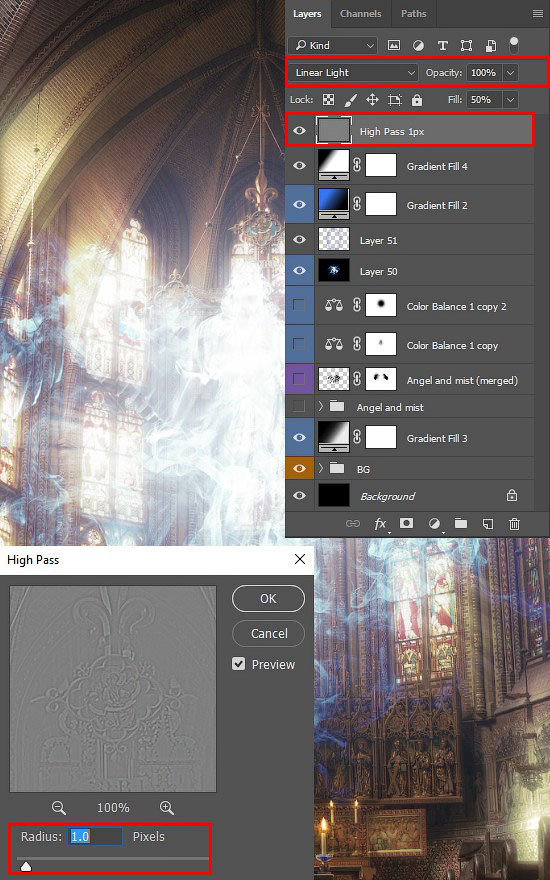
Task: Select Angel and mist (merged) mask thumbnail
Action: click(381, 379)
